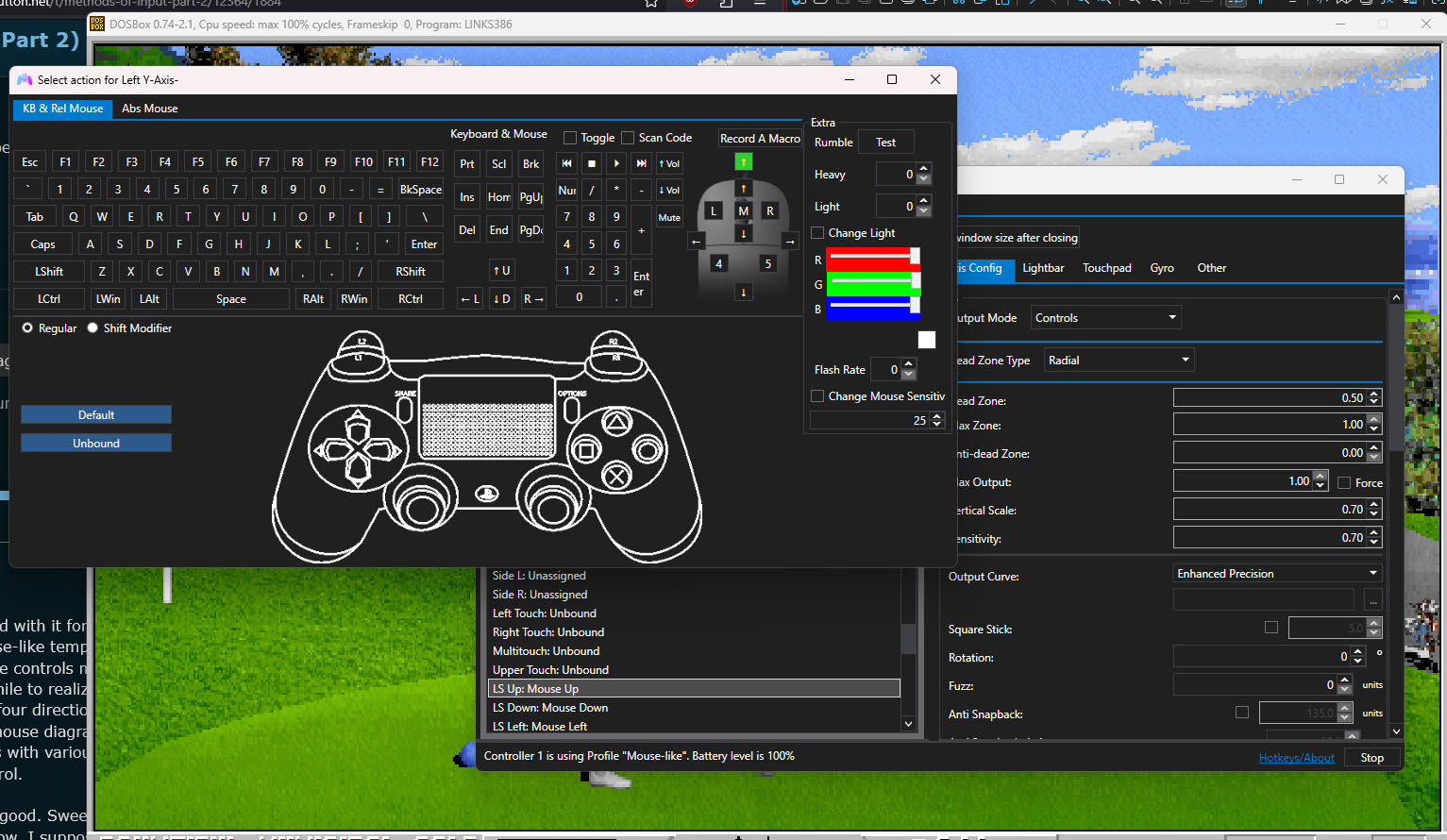The height and width of the screenshot is (840, 1447).
Task: Click the next track media key
Action: pos(642,163)
